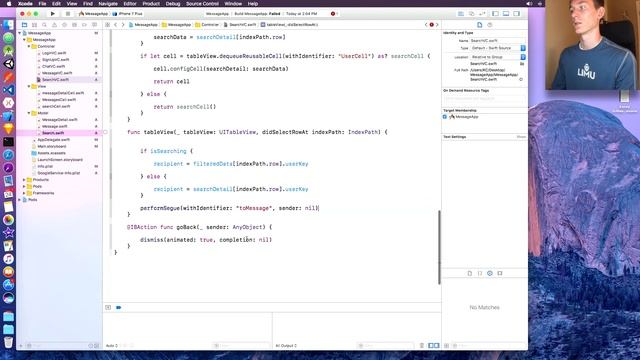Toggle the Debug area visibility button
Image resolution: width=640 pixels, height=360 pixels.
tap(506, 14)
